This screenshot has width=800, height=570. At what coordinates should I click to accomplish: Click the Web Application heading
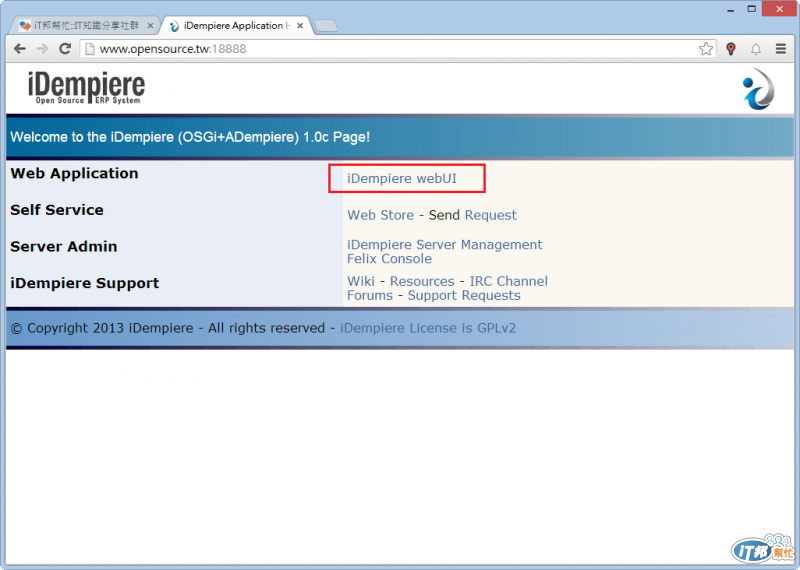(74, 174)
